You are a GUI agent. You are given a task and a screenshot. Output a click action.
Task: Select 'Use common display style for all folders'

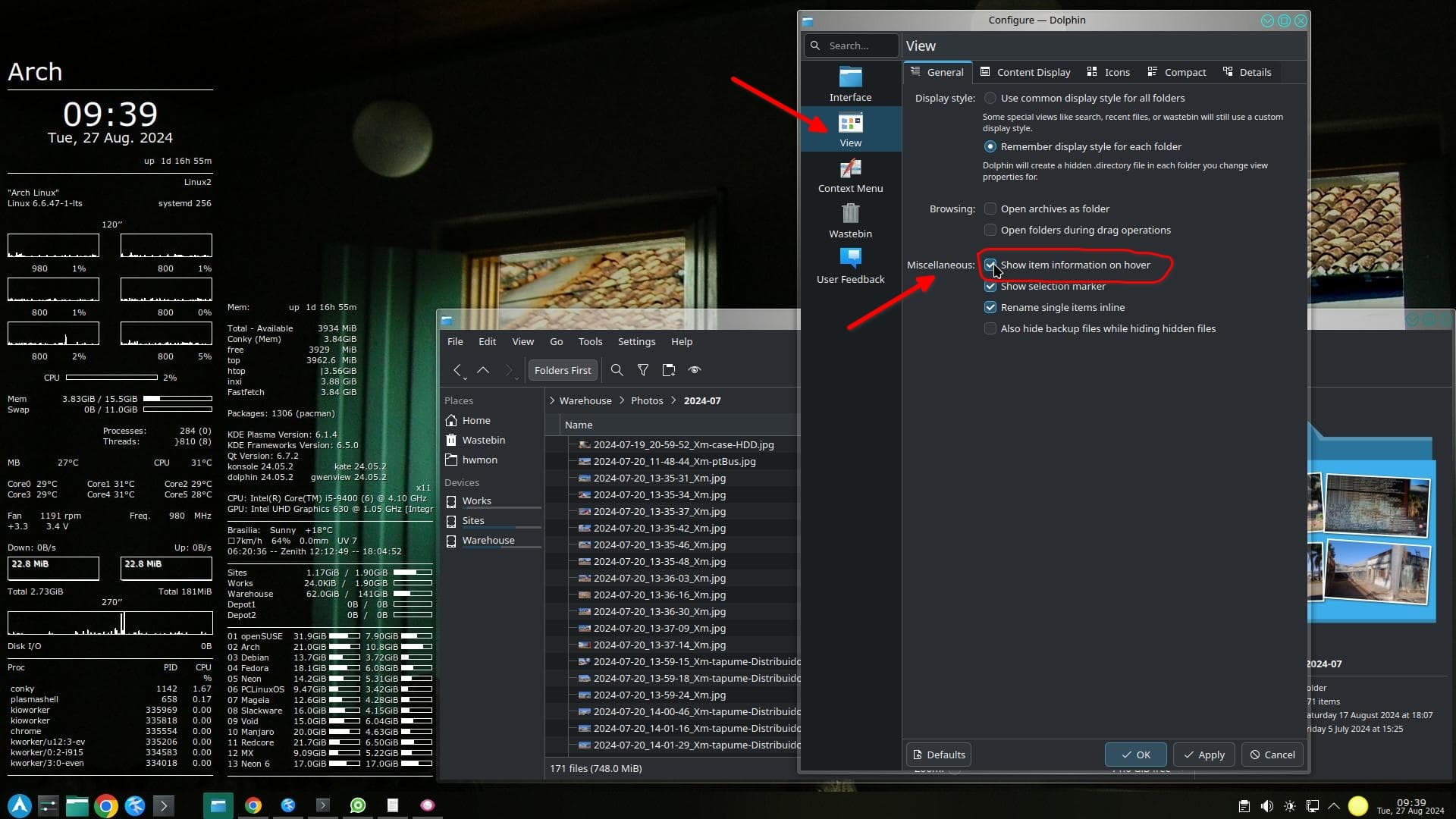point(990,98)
